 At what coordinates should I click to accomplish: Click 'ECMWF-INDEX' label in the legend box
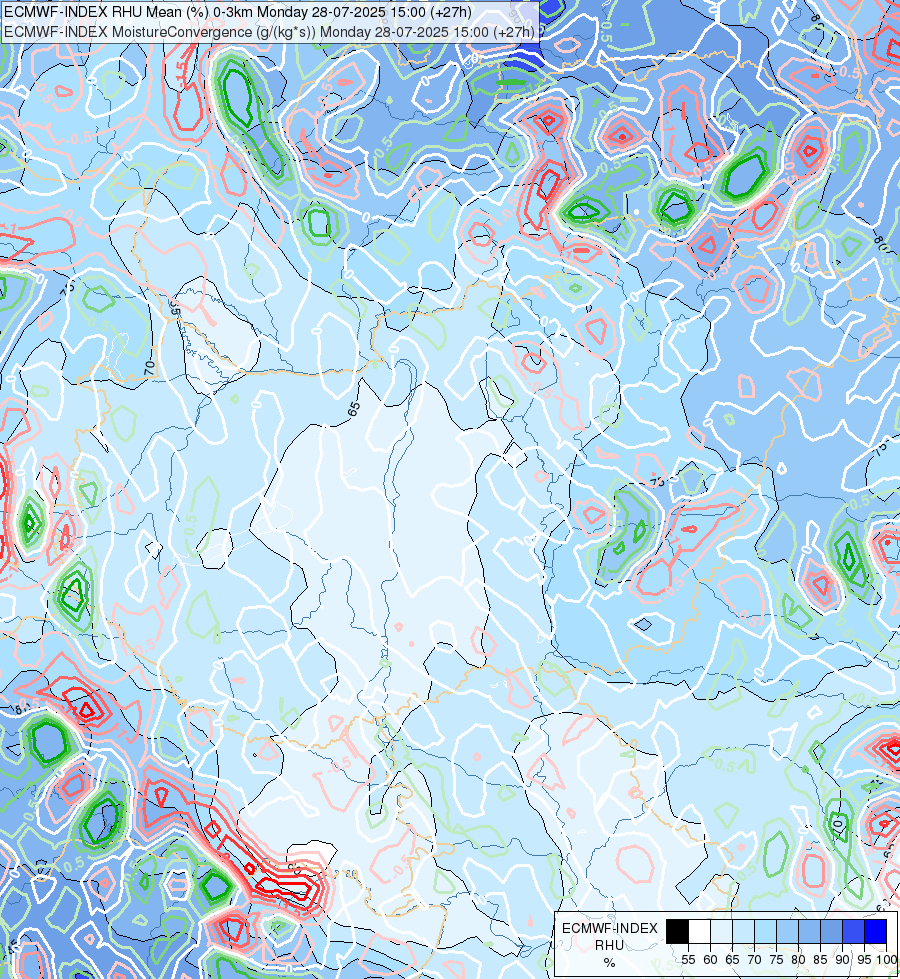coord(610,928)
